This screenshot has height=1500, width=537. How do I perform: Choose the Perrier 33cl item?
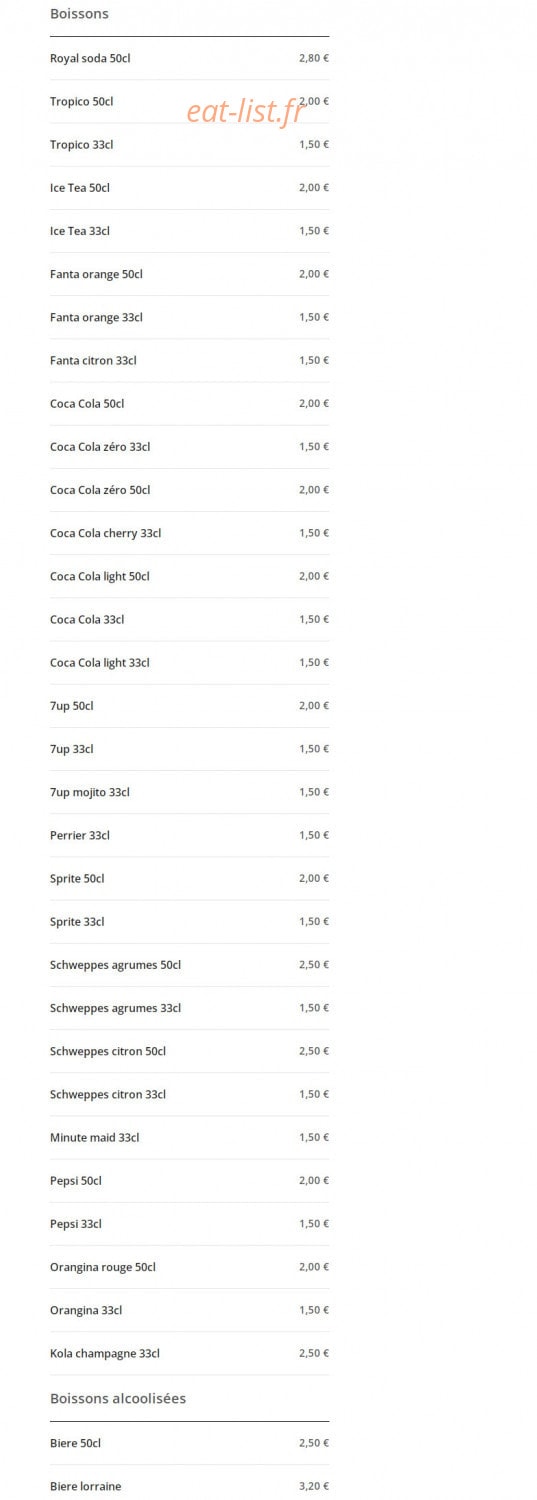point(189,835)
